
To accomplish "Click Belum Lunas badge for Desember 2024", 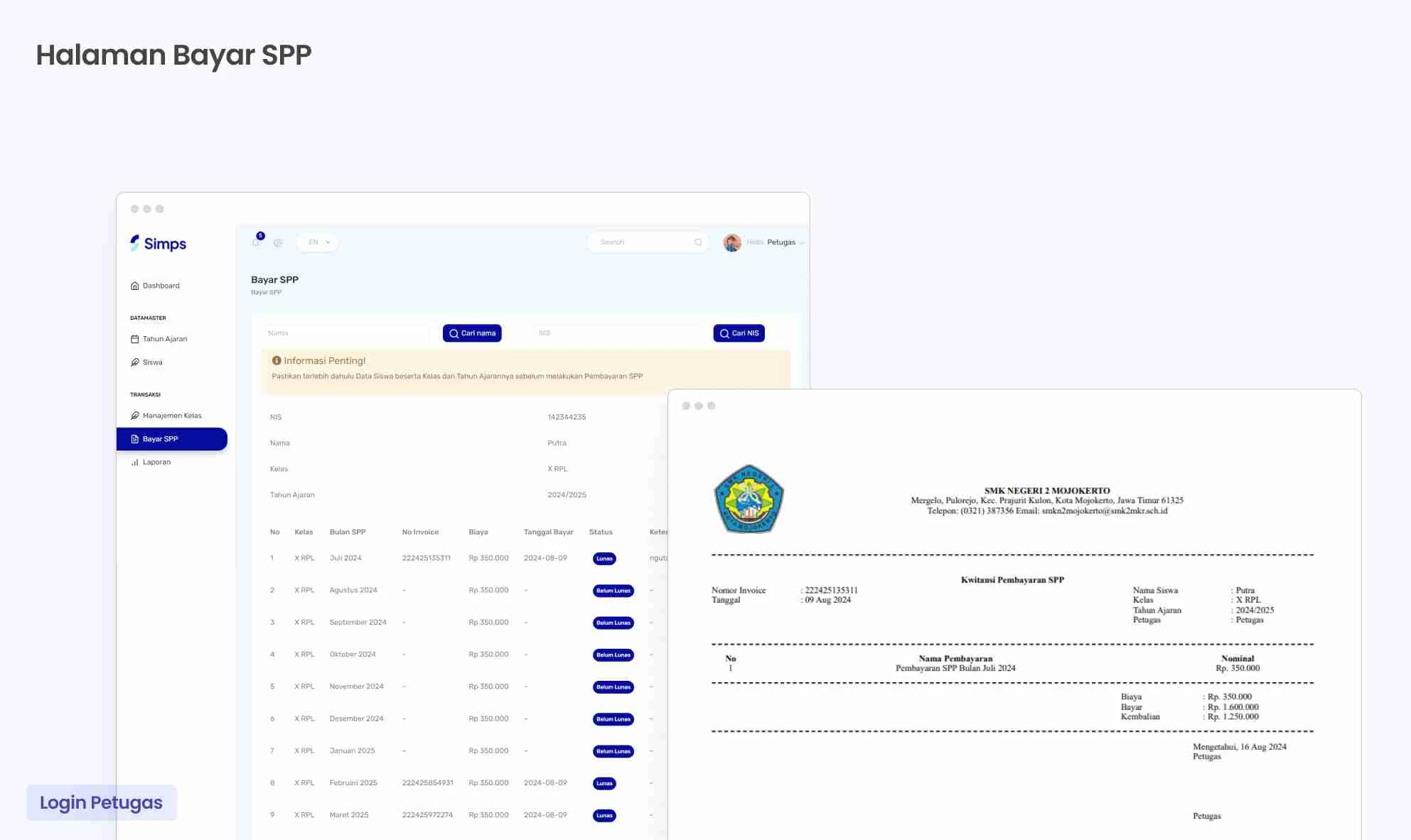I will 613,719.
